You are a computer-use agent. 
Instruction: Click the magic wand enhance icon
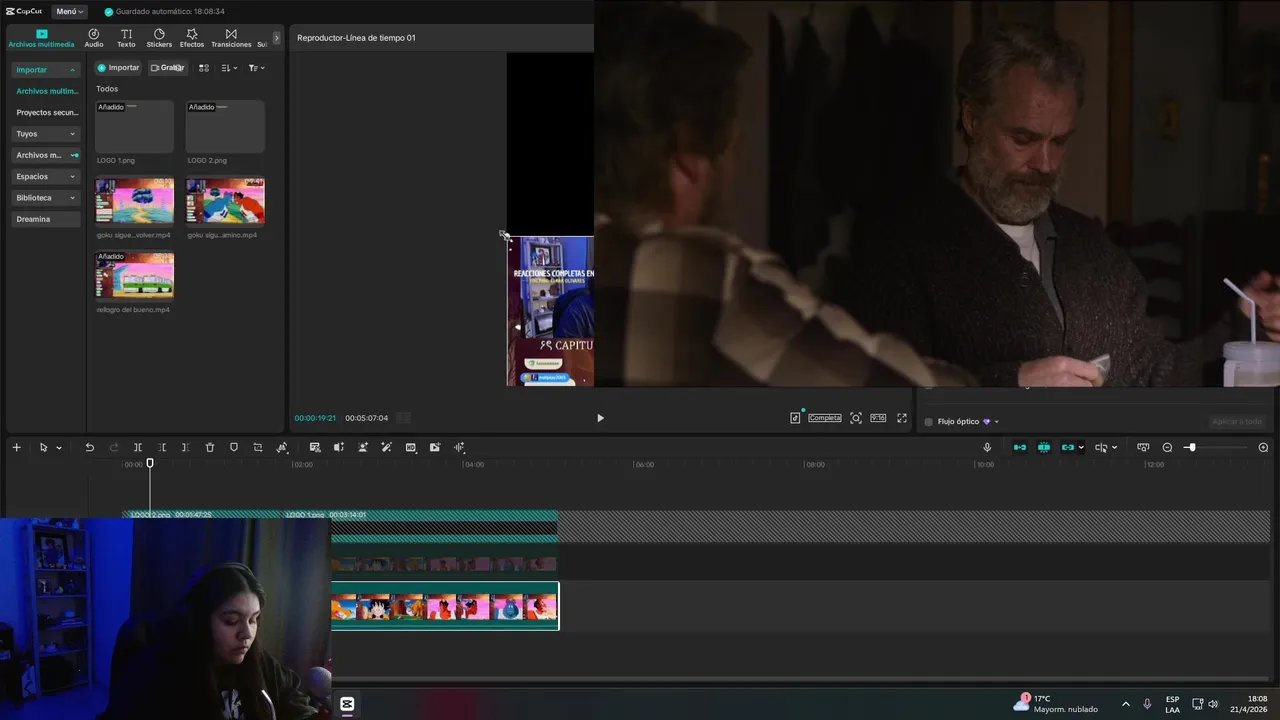(x=387, y=447)
